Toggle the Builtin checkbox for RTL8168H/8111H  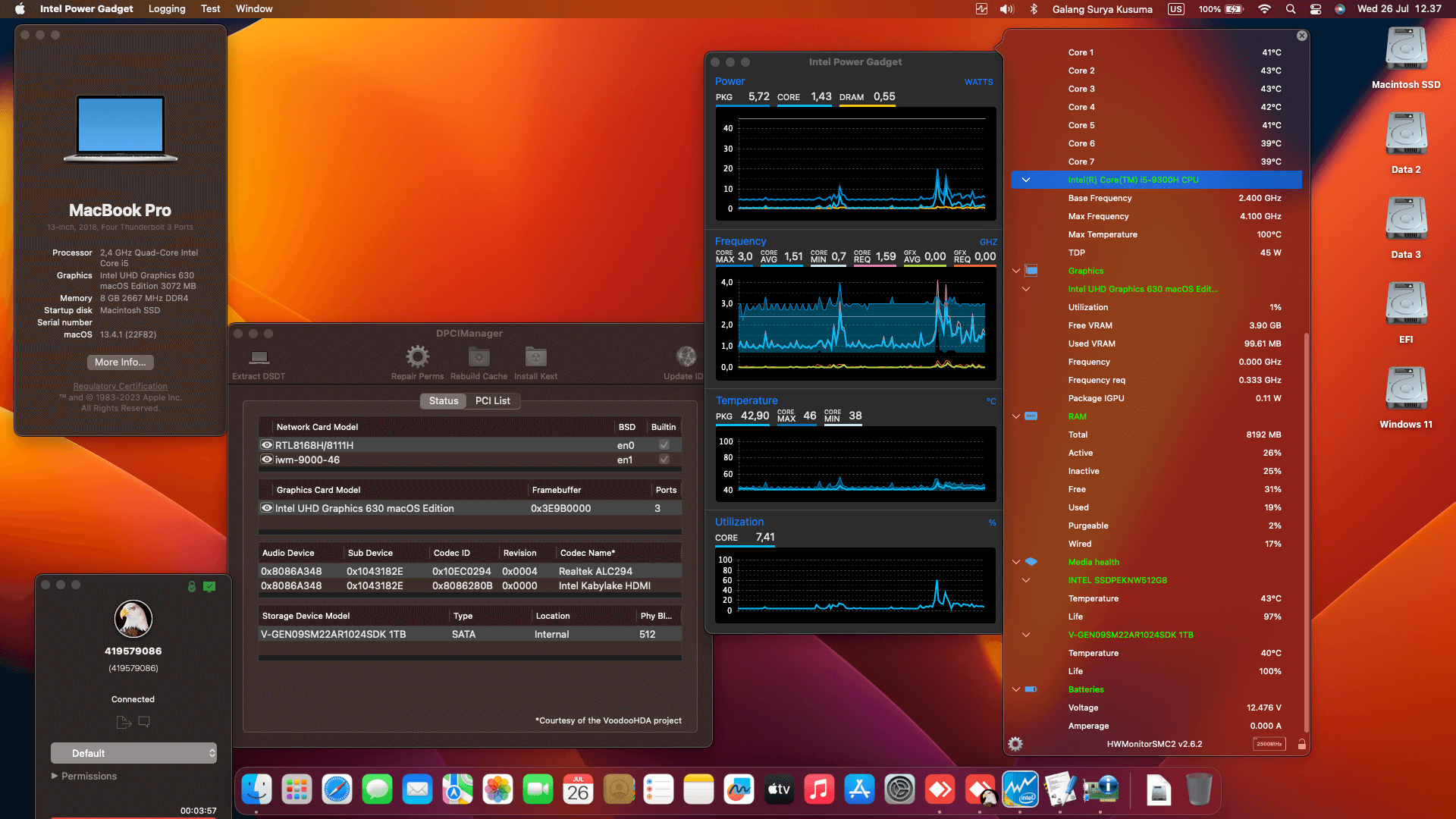click(x=664, y=445)
